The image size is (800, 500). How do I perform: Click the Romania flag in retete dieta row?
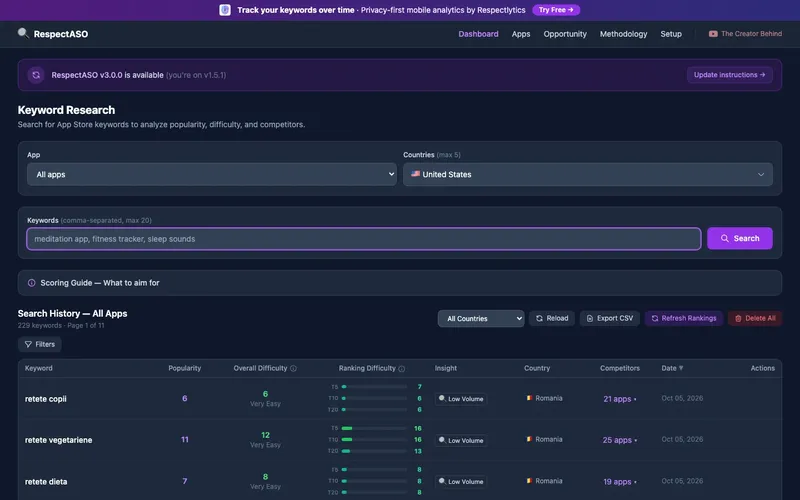point(529,481)
